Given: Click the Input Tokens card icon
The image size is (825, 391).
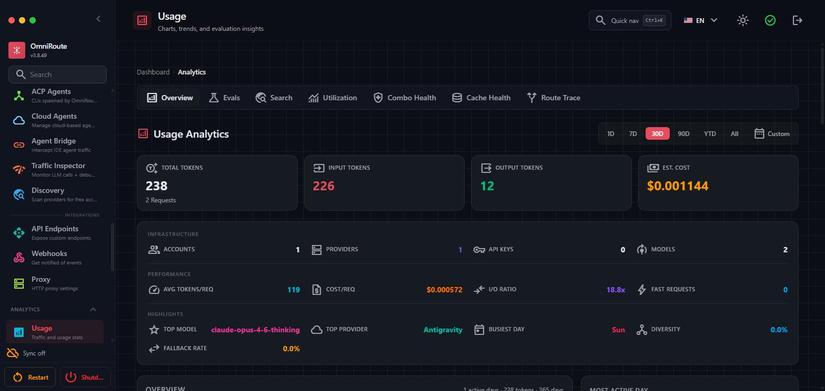Looking at the screenshot, I should point(319,168).
